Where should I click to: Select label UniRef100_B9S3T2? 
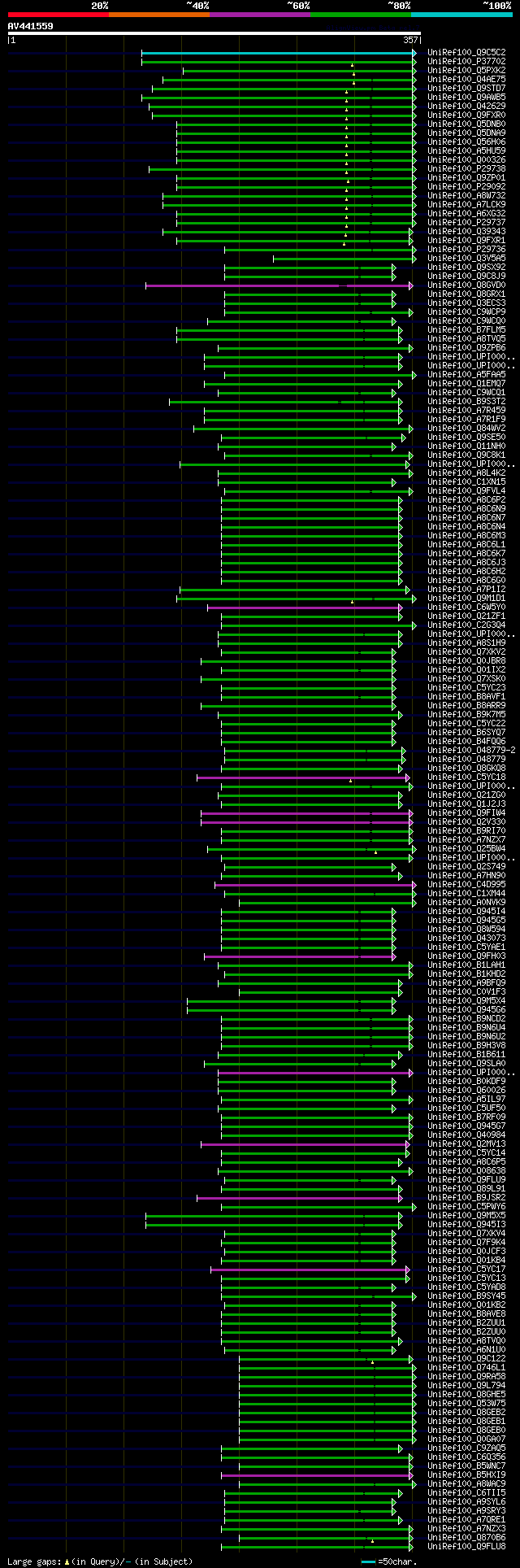pos(466,402)
